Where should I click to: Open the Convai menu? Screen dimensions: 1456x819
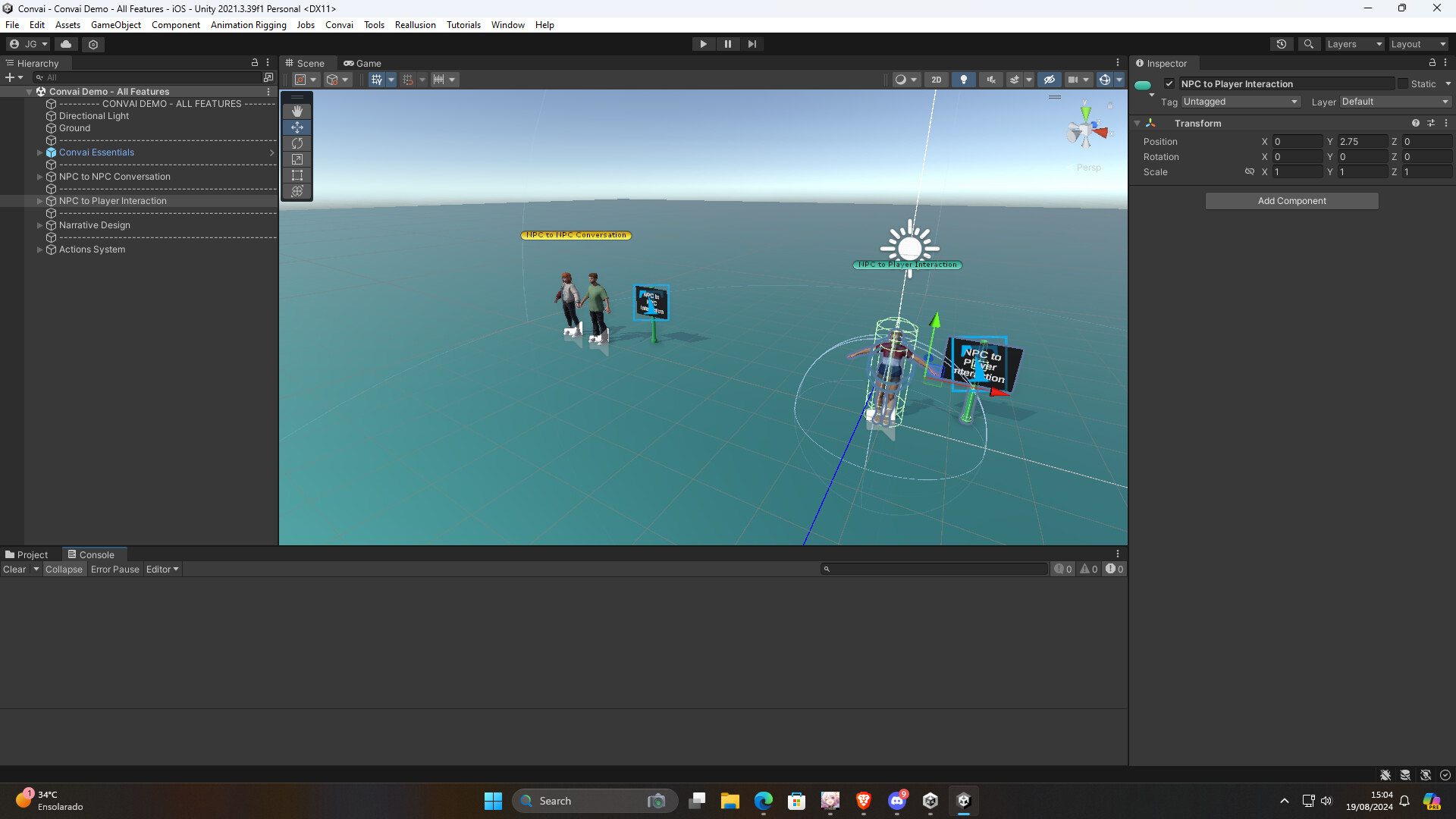pyautogui.click(x=339, y=25)
